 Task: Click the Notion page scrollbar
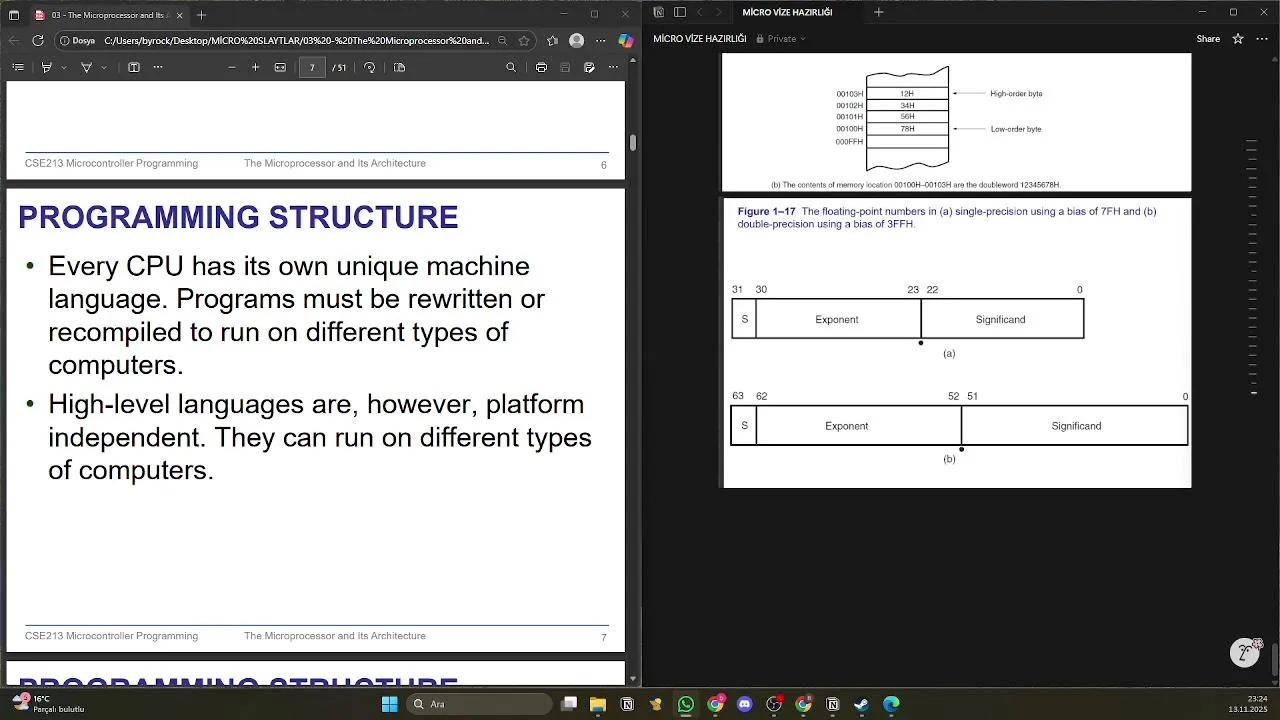point(1275,660)
